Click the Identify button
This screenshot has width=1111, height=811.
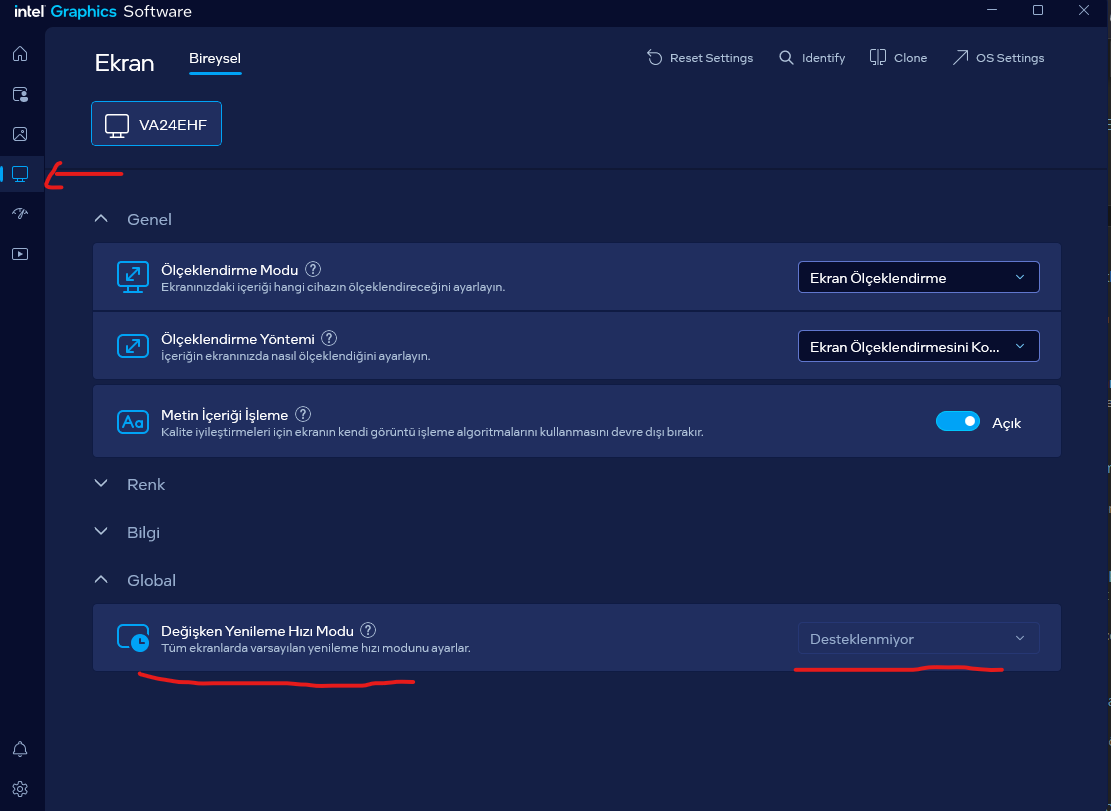coord(812,58)
